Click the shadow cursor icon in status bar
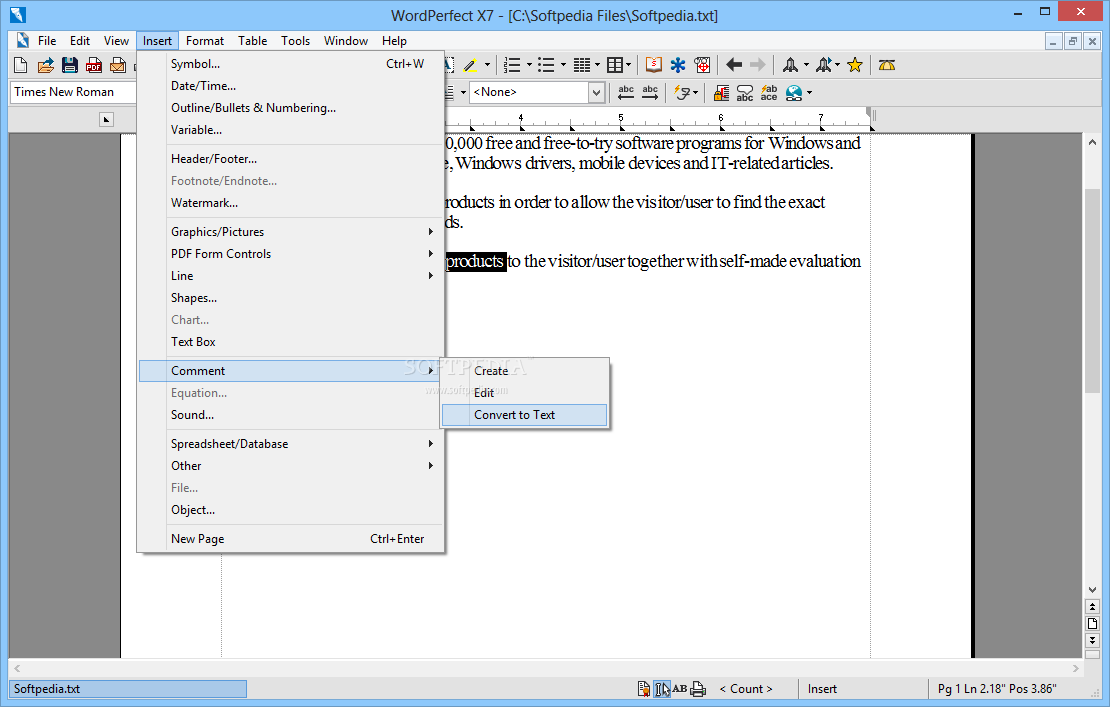This screenshot has width=1110, height=707. point(662,689)
